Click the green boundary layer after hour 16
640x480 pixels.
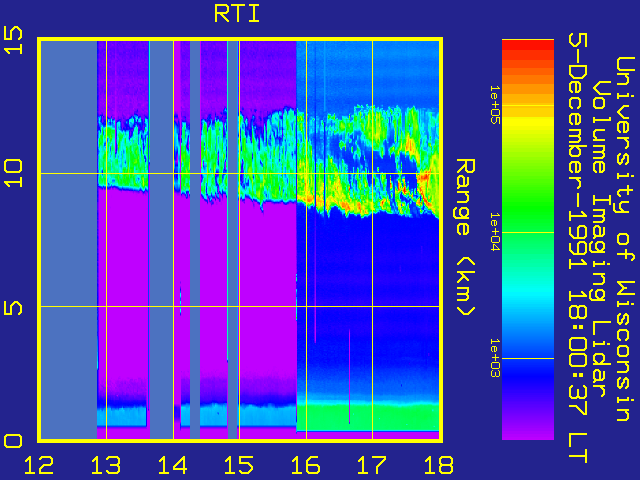click(x=367, y=417)
